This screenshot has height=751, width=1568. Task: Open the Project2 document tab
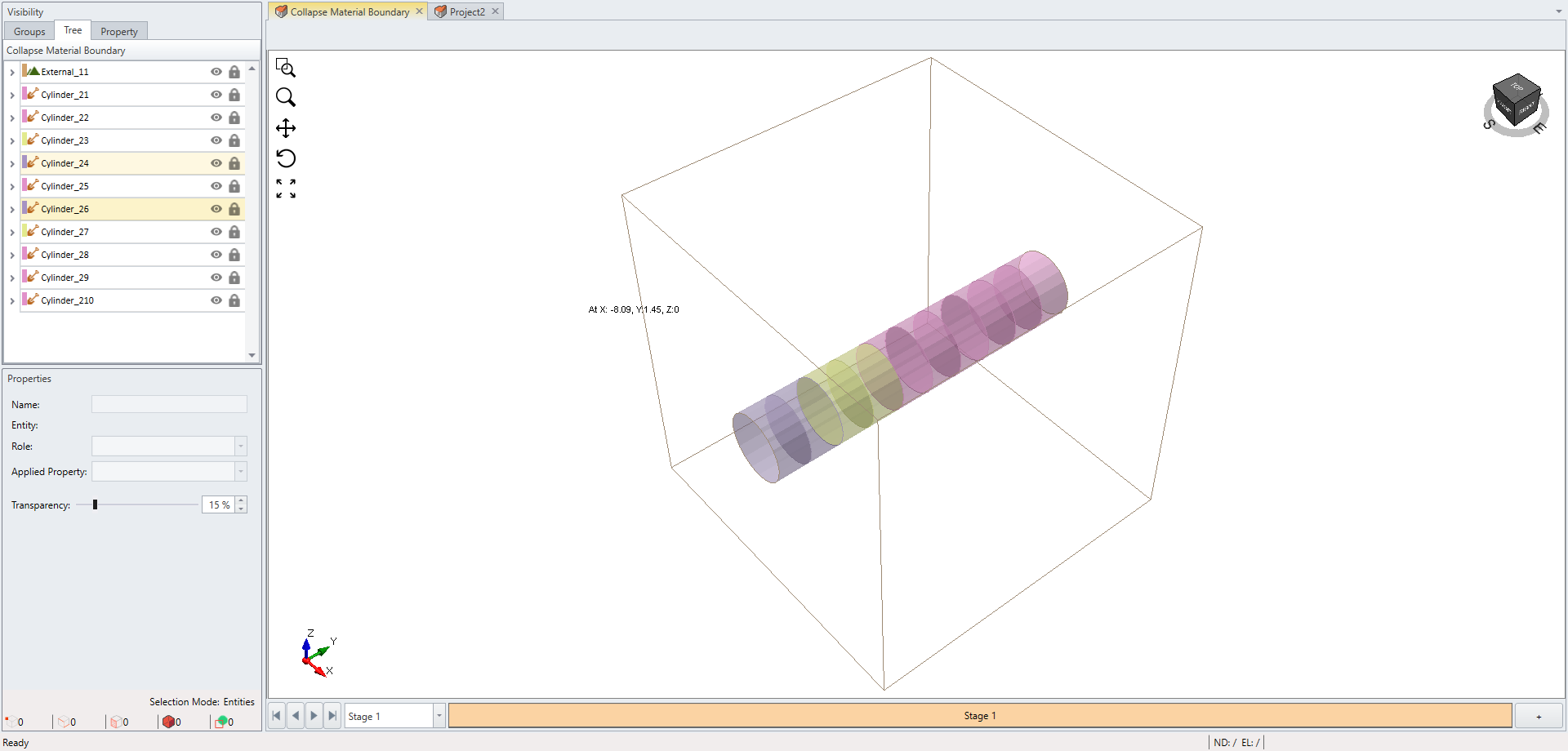(466, 11)
